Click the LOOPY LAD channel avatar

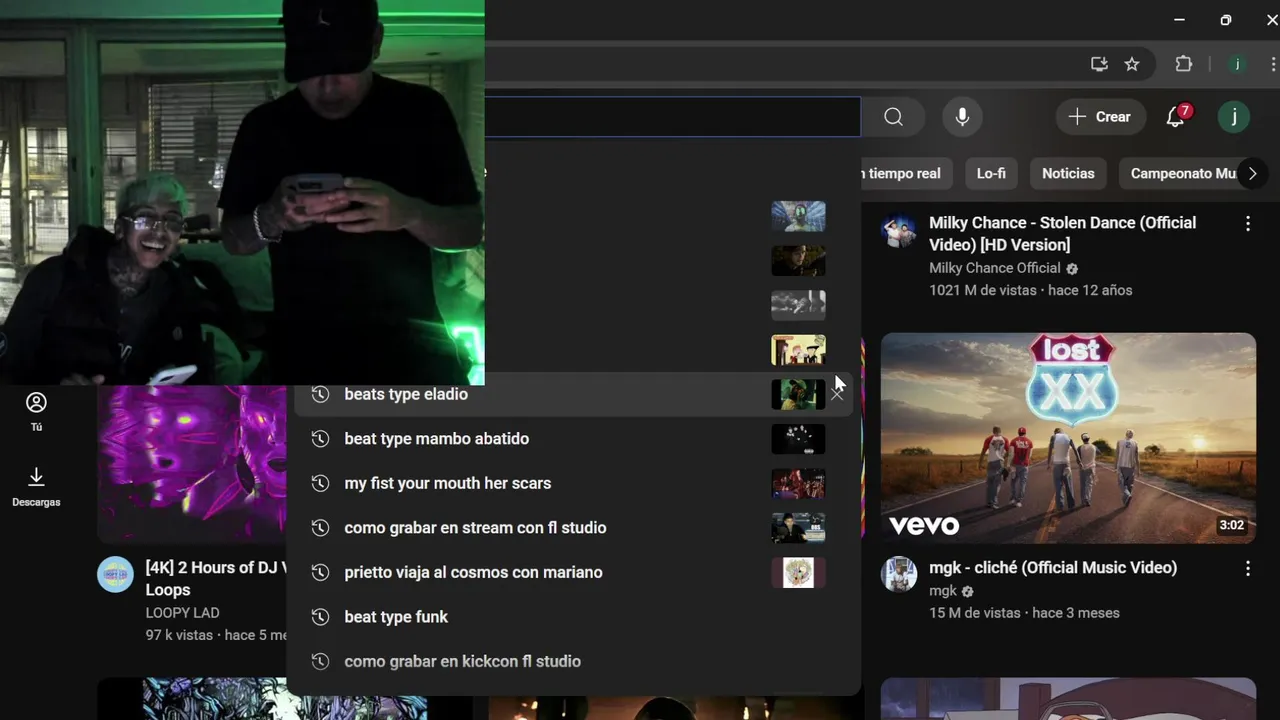tap(115, 575)
